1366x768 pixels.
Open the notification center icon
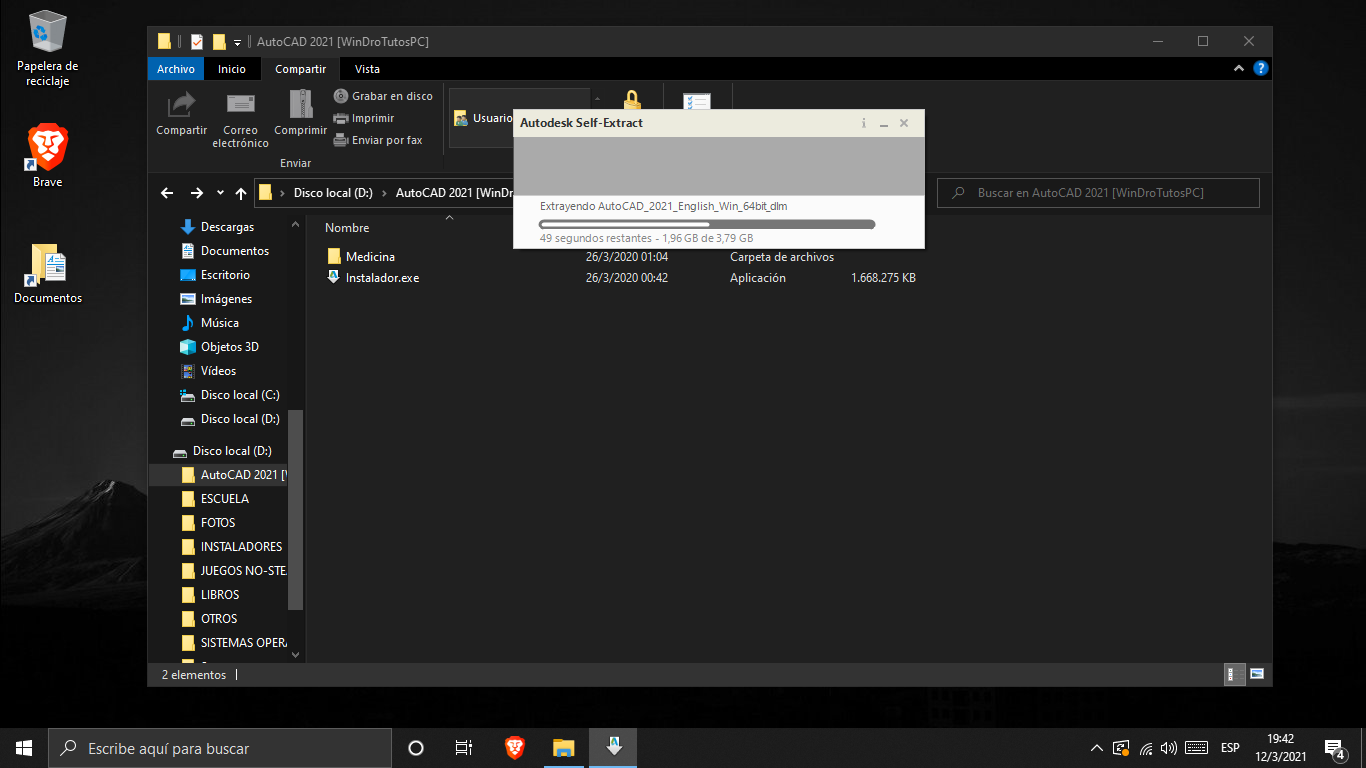1334,748
